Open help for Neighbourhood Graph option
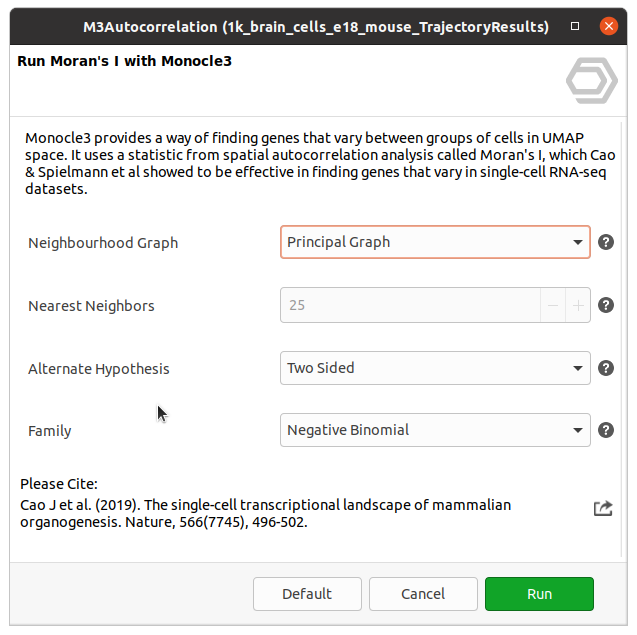 click(605, 242)
